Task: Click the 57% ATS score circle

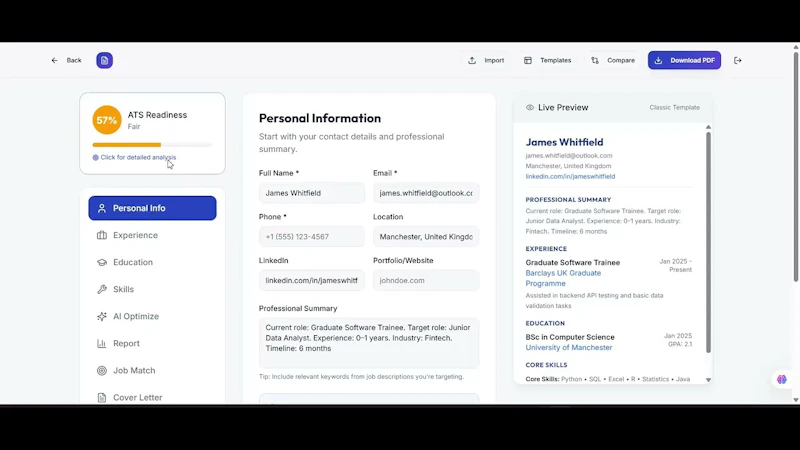Action: click(x=107, y=120)
